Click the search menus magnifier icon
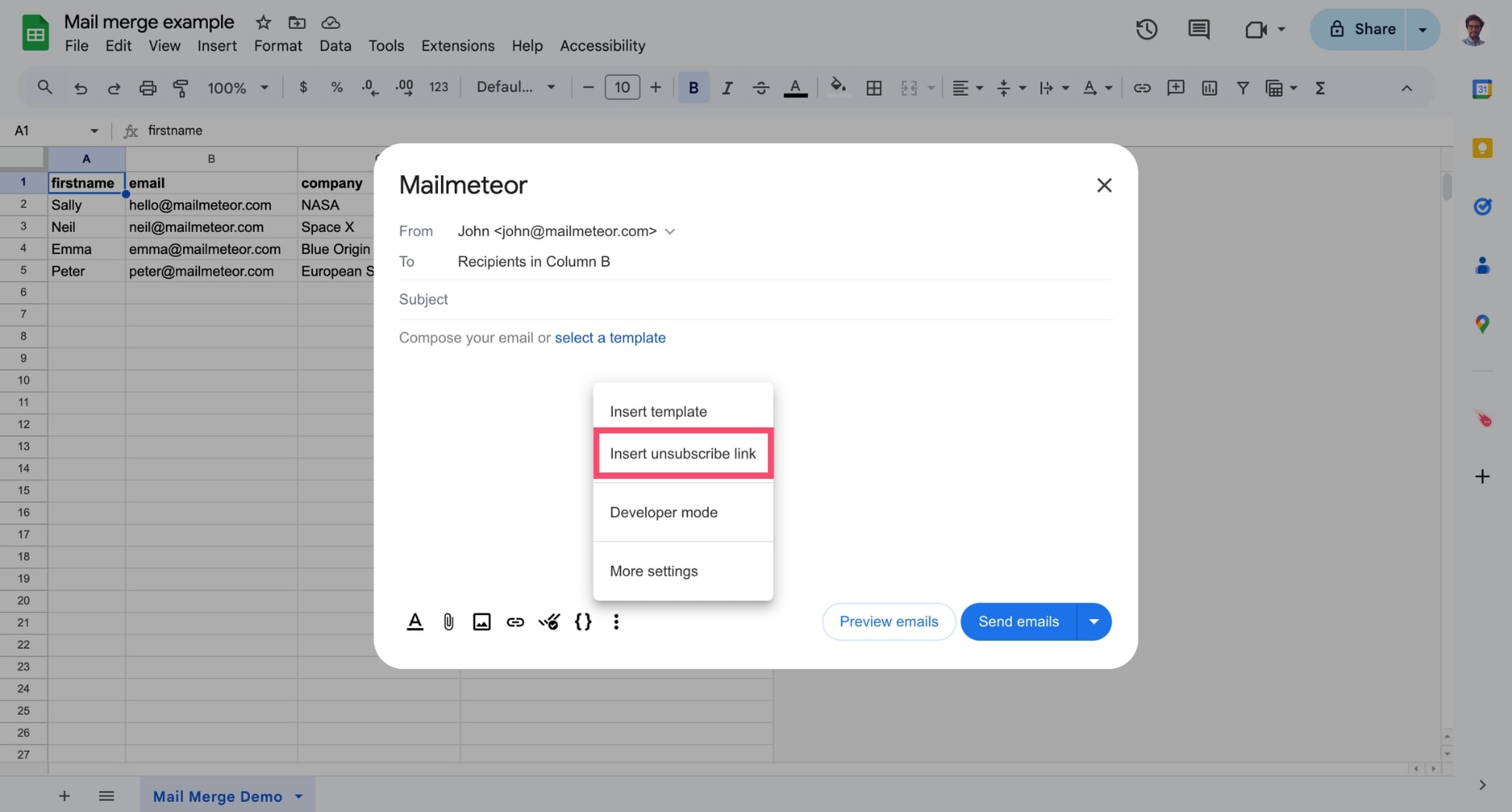Screen dimensions: 1512x812 [x=44, y=87]
